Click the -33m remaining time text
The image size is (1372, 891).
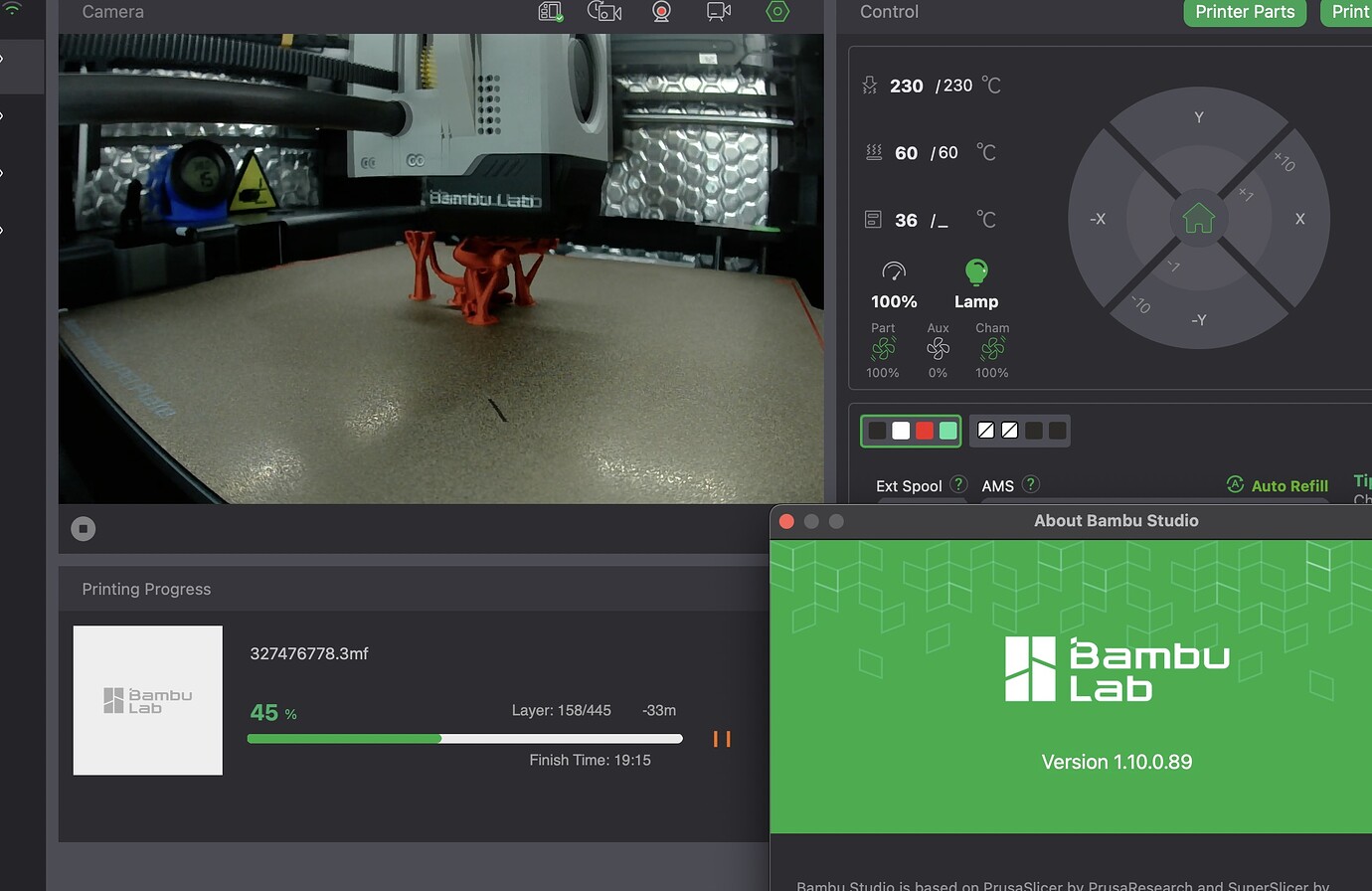point(659,710)
